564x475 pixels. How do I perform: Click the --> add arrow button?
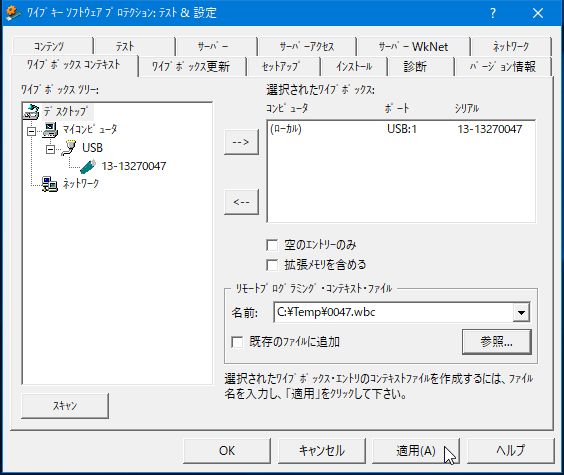[x=241, y=142]
